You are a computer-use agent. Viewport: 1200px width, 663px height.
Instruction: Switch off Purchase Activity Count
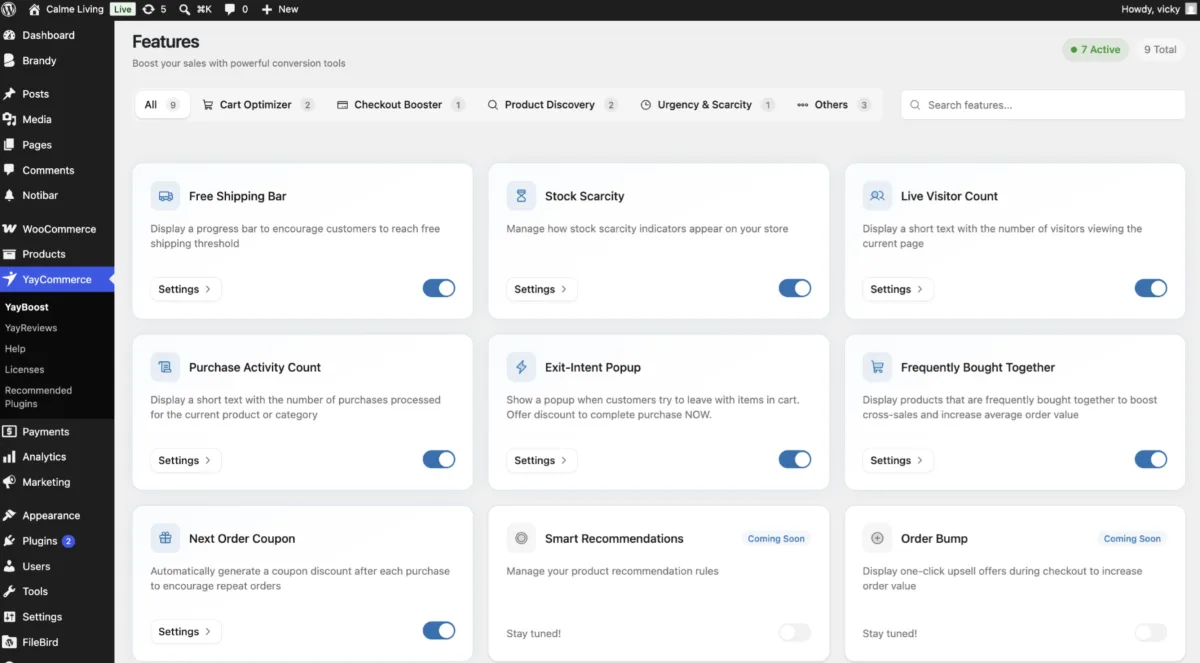(439, 459)
